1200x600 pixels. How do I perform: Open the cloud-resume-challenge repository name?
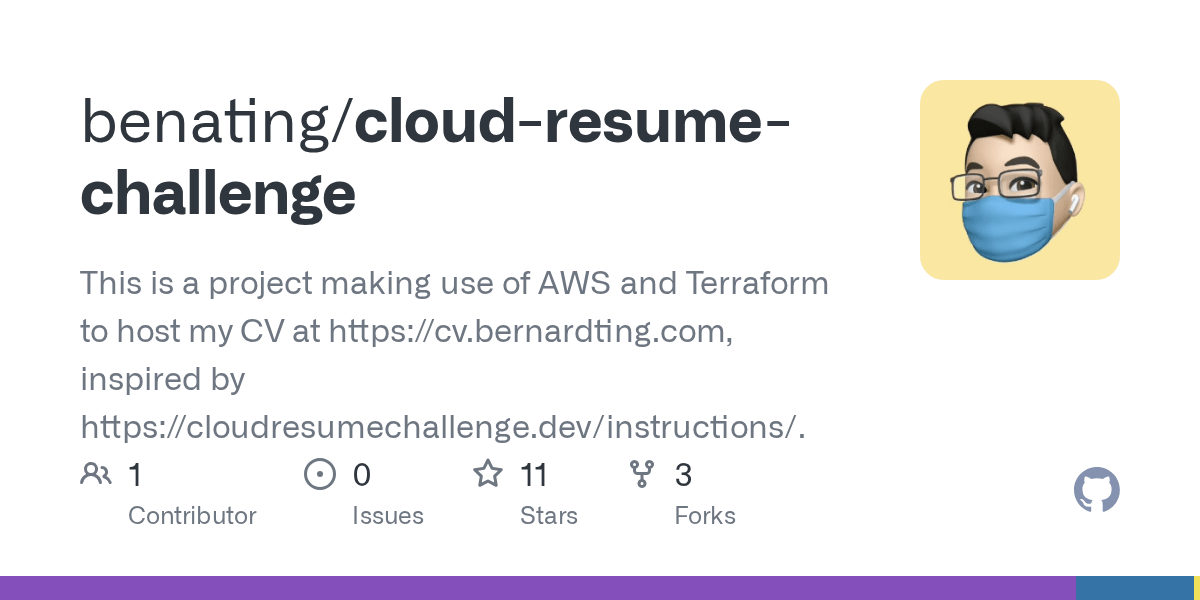pyautogui.click(x=437, y=157)
